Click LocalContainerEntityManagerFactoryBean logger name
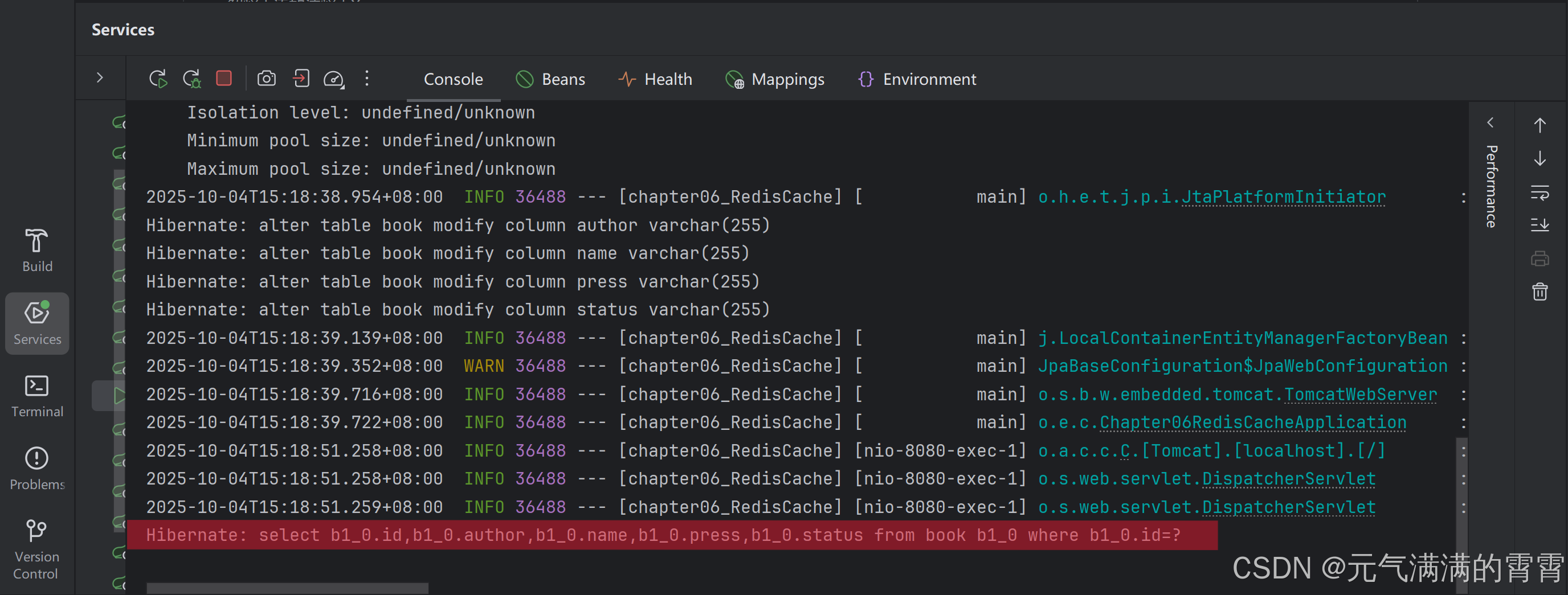Screen dimensions: 1568x595 coord(1242,338)
